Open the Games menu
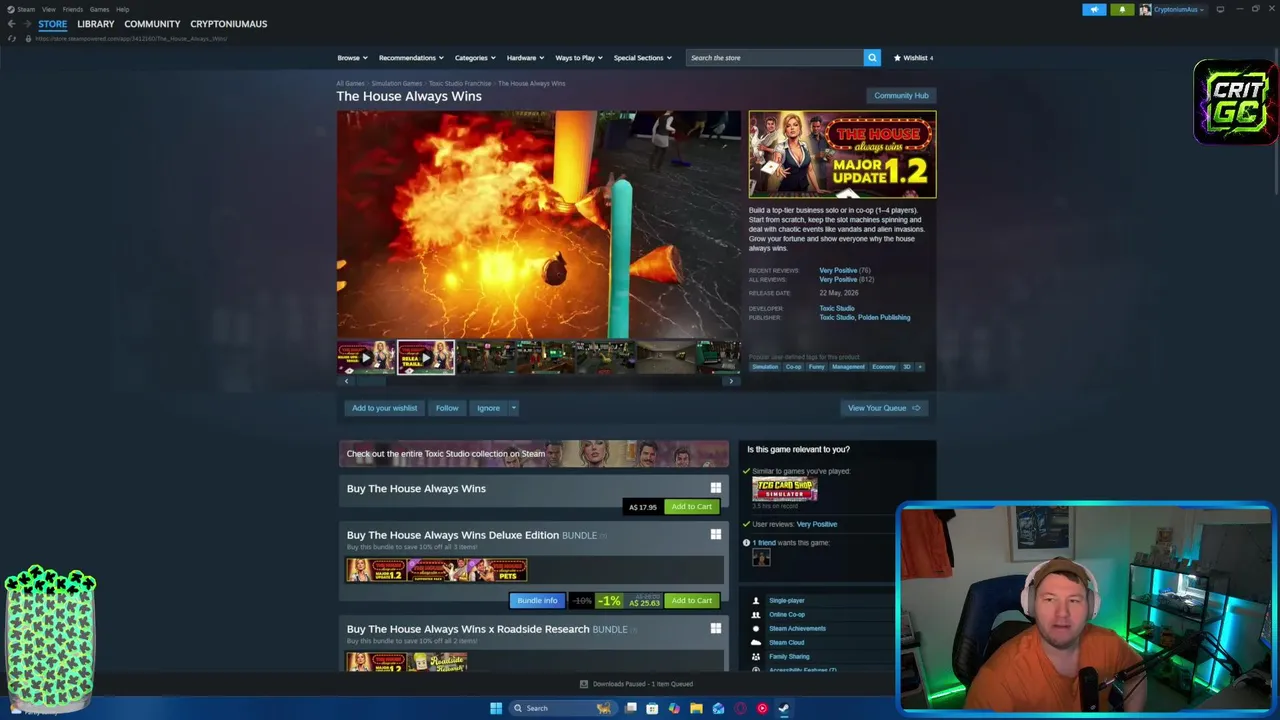This screenshot has height=720, width=1280. point(99,9)
